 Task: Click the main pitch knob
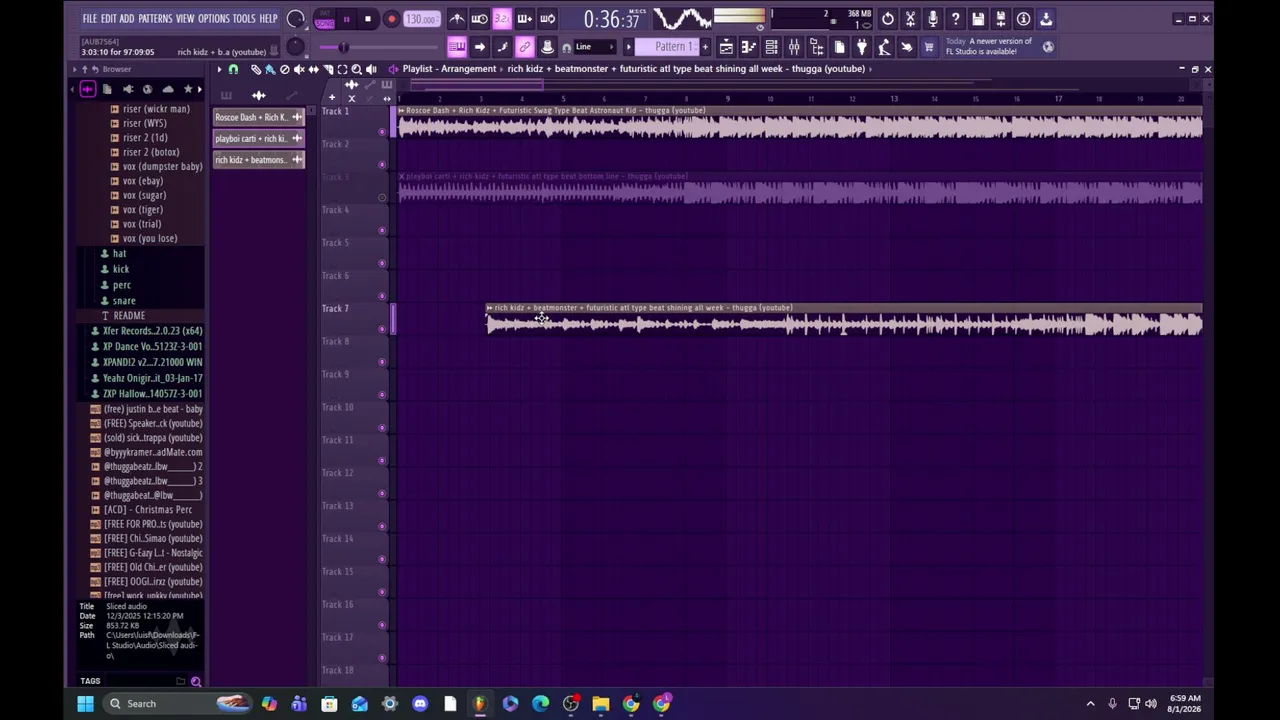(x=295, y=47)
